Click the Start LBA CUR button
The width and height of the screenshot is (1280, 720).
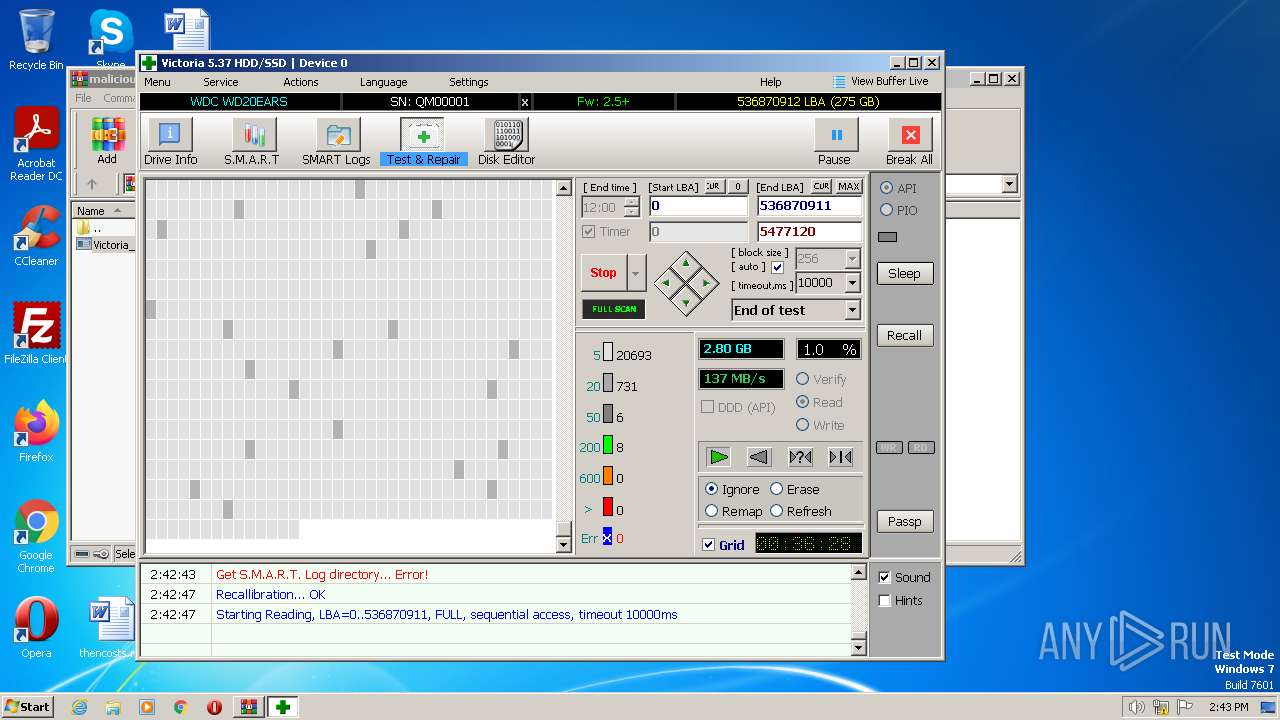[713, 187]
